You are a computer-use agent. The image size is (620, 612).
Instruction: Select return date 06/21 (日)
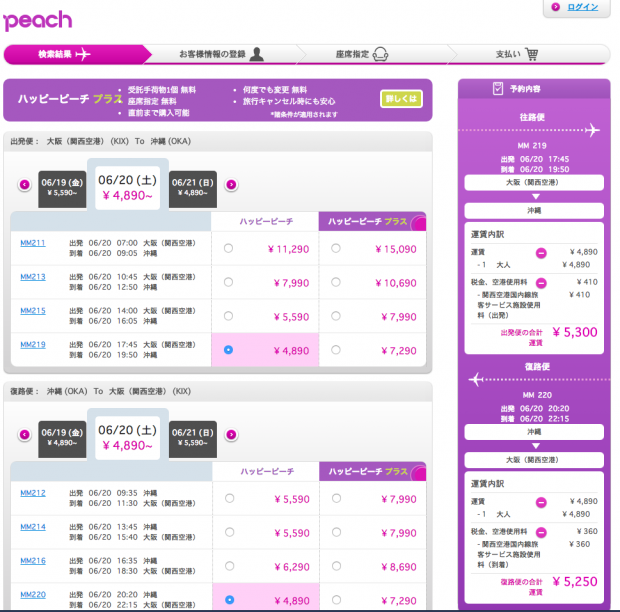(x=193, y=438)
